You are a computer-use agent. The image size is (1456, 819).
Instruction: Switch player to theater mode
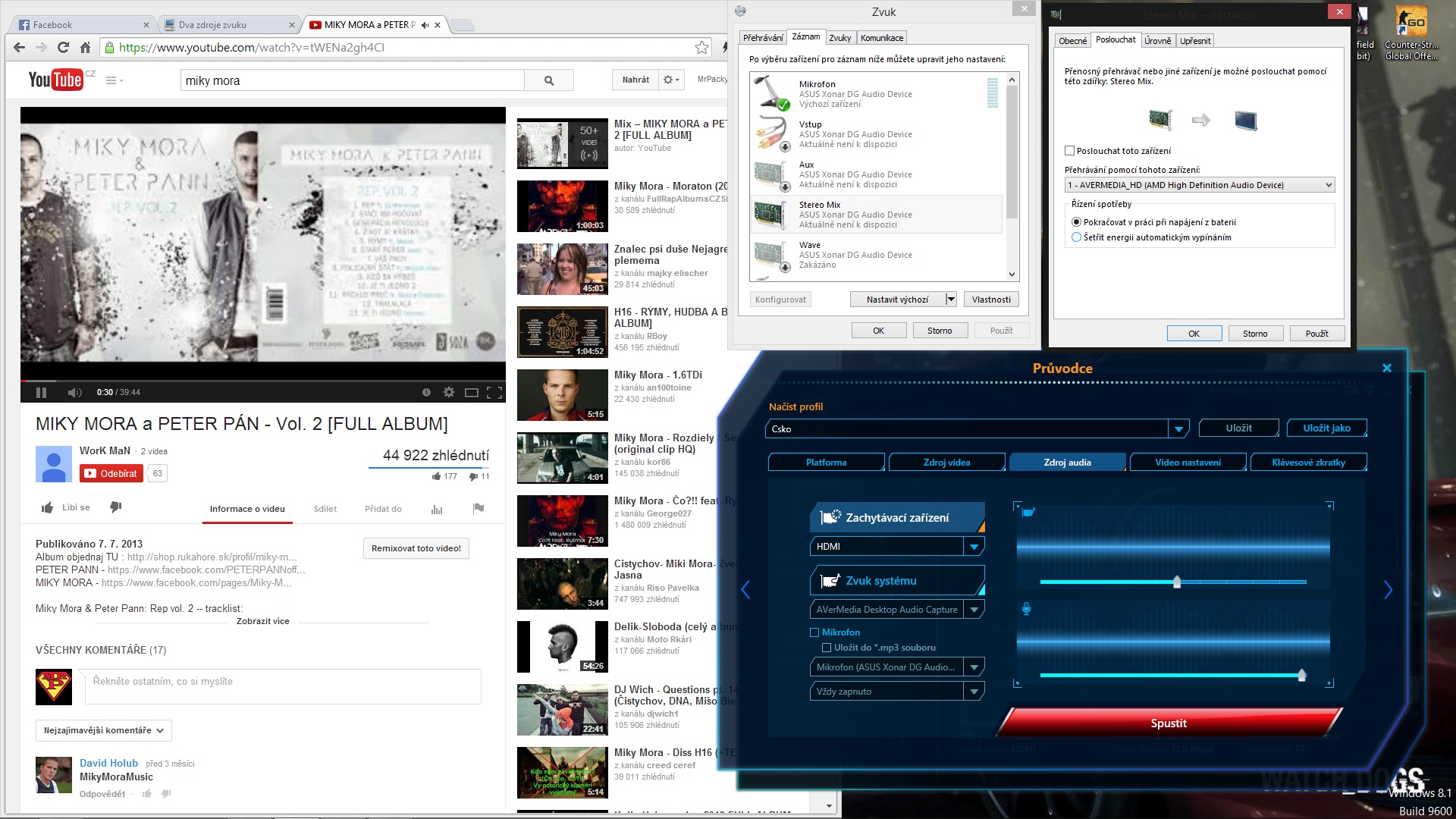[x=472, y=392]
